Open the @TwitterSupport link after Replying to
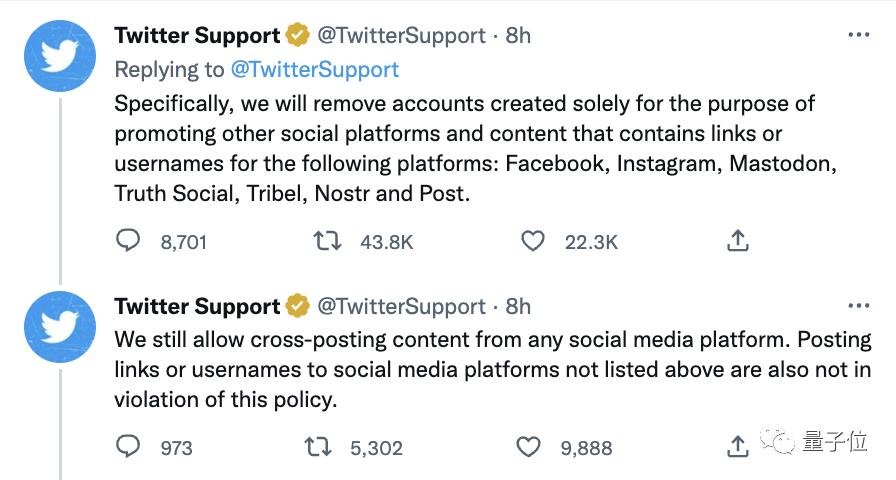Image resolution: width=896 pixels, height=480 pixels. pos(314,69)
